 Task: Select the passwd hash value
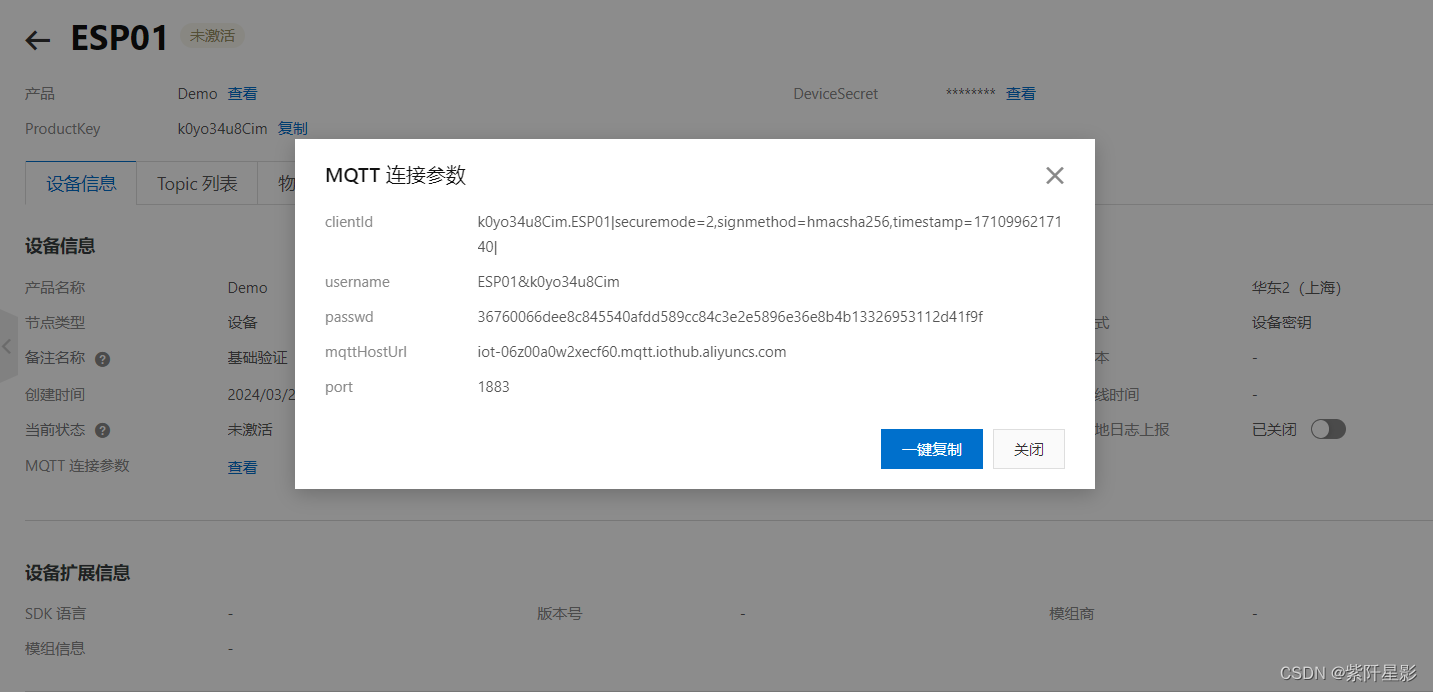pos(730,316)
